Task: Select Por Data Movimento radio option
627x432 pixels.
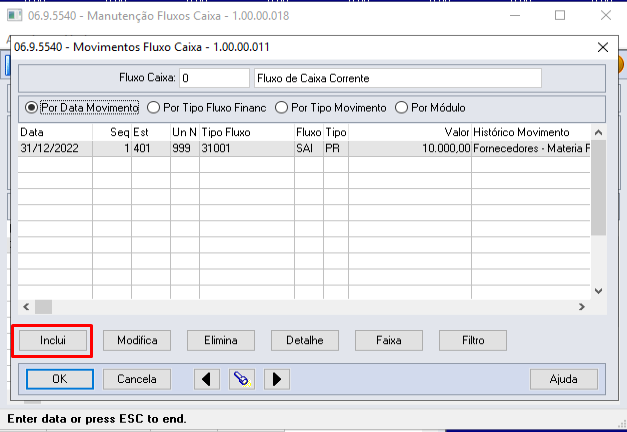Action: tap(82, 108)
